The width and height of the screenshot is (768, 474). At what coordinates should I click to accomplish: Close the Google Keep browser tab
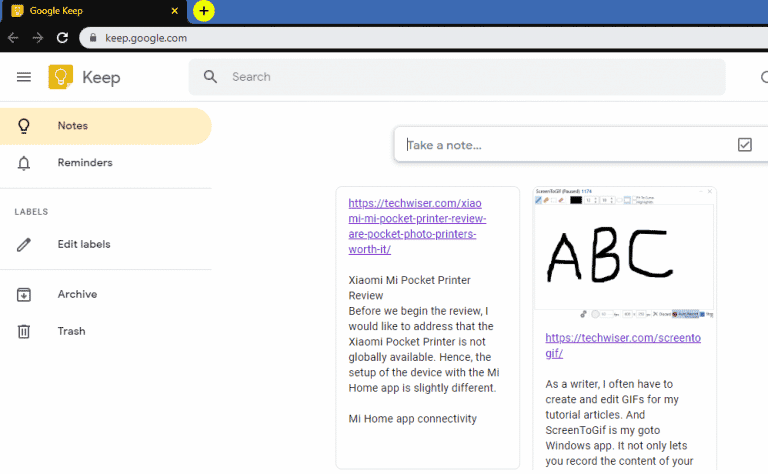click(175, 11)
